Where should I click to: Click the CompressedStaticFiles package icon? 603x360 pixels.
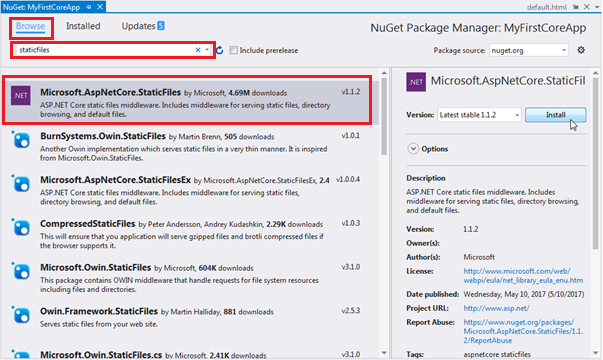(x=21, y=227)
